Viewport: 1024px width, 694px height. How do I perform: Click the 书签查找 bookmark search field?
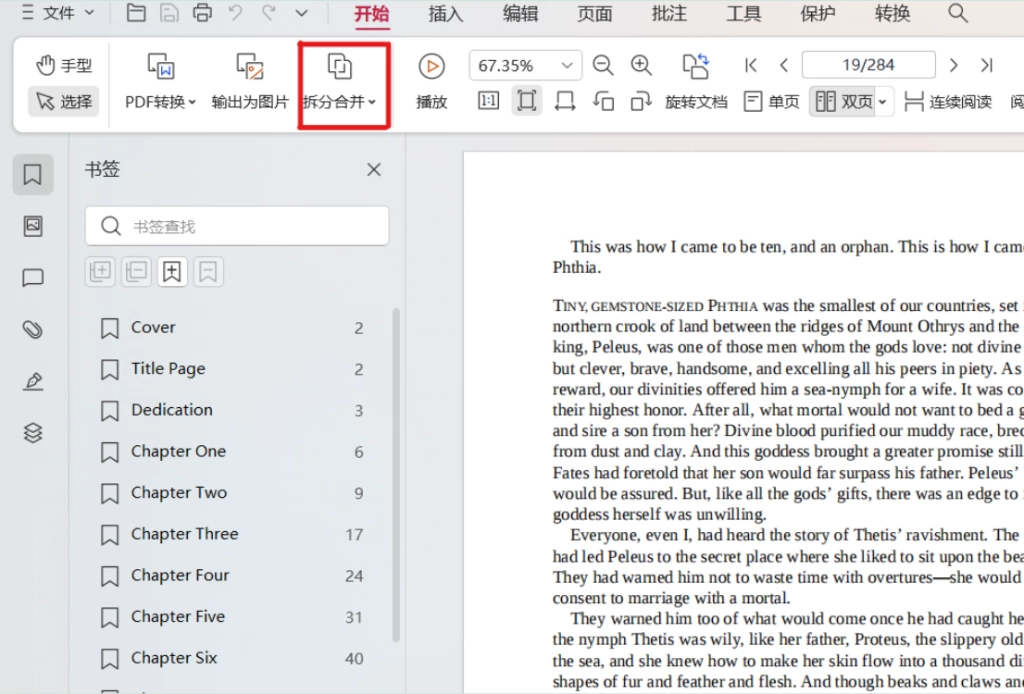pyautogui.click(x=237, y=226)
